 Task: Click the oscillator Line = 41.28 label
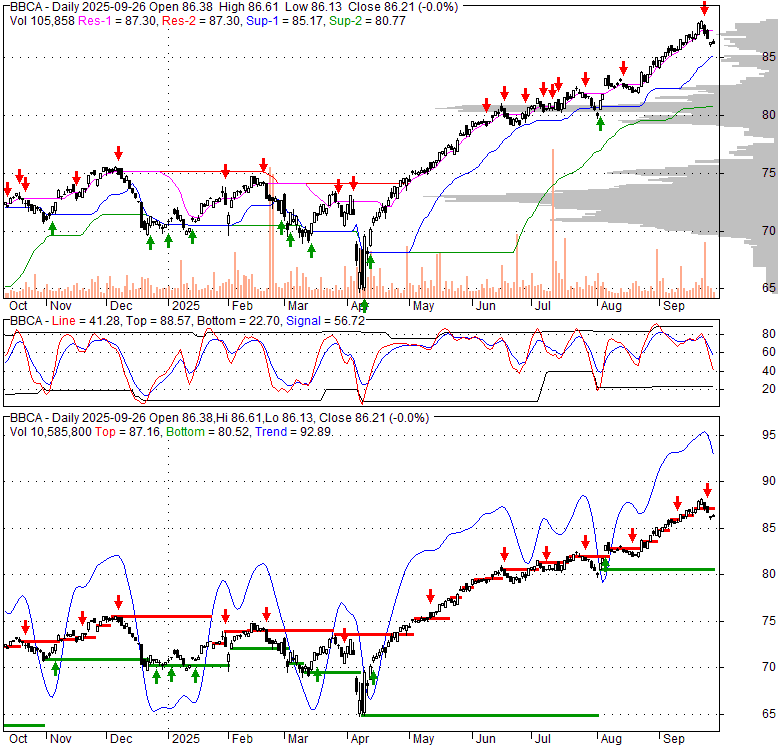pyautogui.click(x=86, y=321)
